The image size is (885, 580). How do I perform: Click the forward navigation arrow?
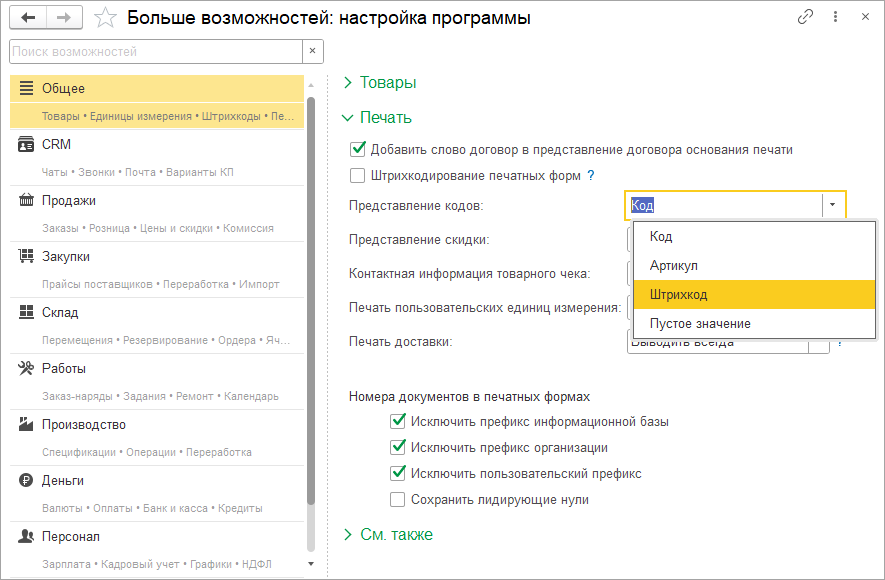62,18
